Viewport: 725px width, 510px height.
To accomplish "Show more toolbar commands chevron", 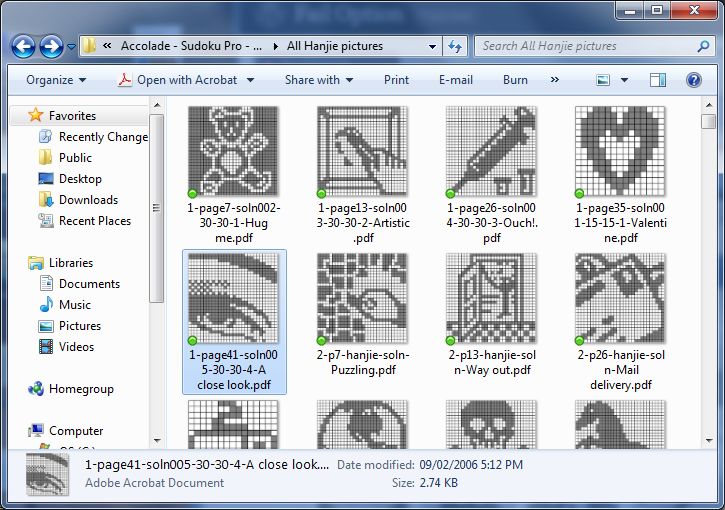I will point(555,80).
